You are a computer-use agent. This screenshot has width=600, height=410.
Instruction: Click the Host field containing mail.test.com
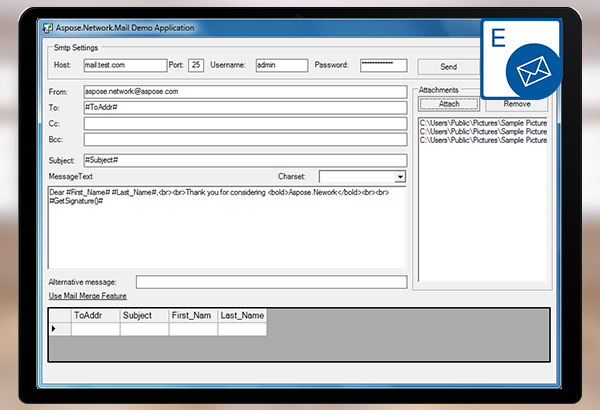click(125, 65)
